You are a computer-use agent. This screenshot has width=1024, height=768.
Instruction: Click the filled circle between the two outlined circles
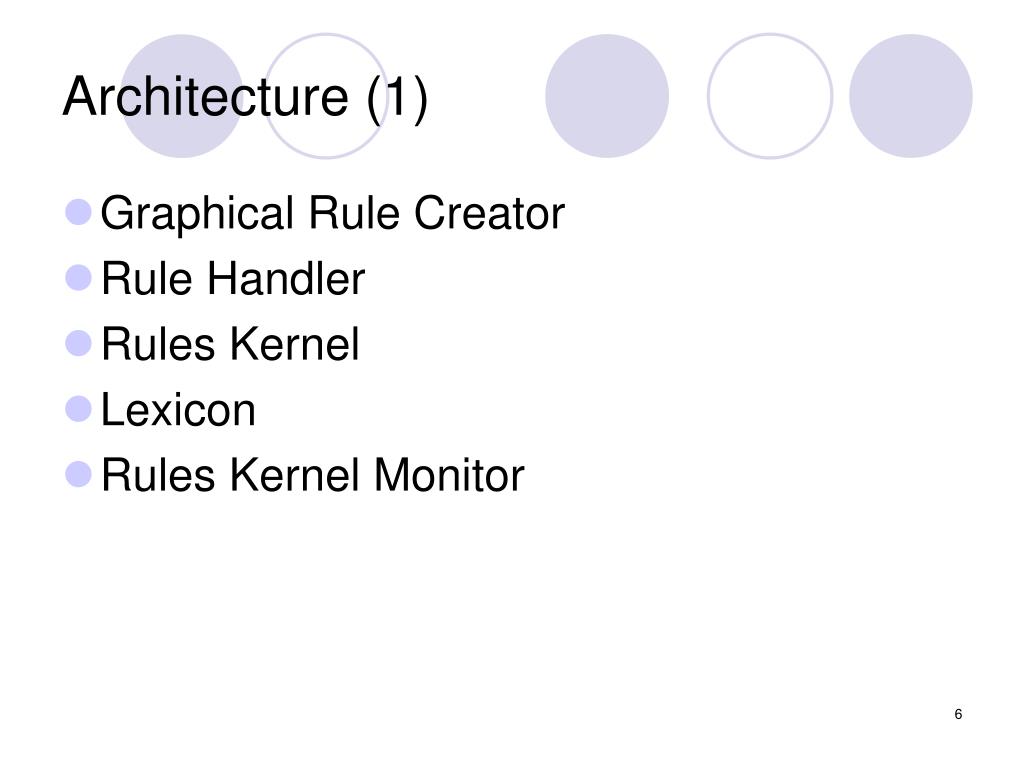pyautogui.click(x=607, y=96)
